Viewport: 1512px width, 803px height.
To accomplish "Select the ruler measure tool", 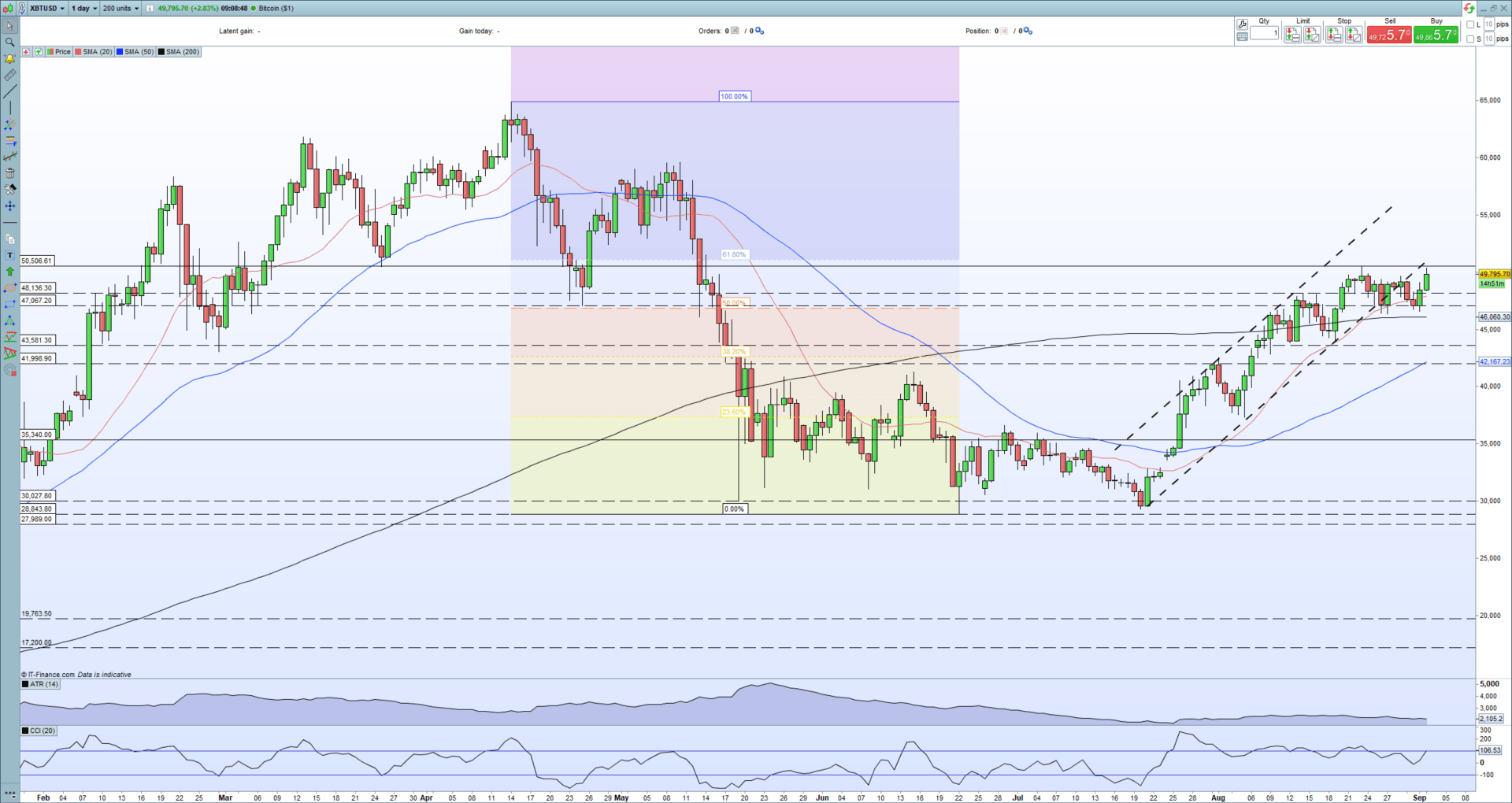I will coord(9,76).
